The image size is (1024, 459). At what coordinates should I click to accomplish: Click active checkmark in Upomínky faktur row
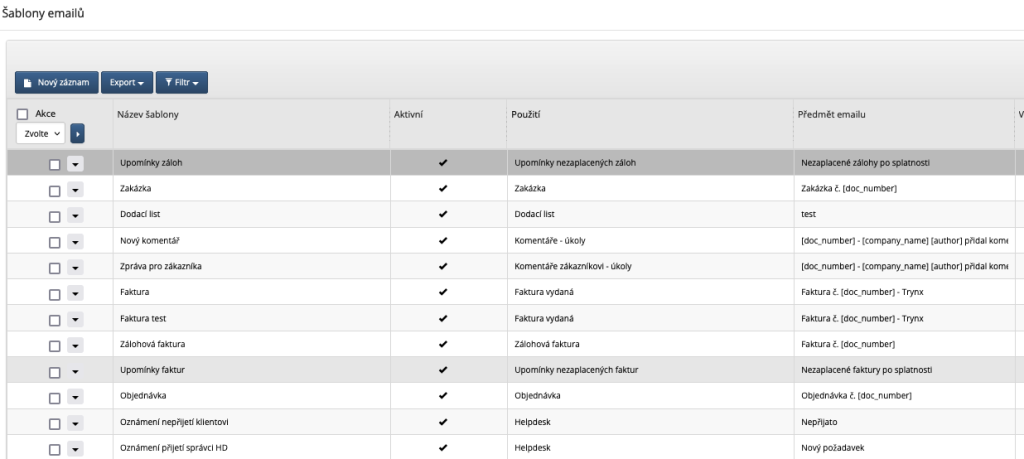pos(443,371)
